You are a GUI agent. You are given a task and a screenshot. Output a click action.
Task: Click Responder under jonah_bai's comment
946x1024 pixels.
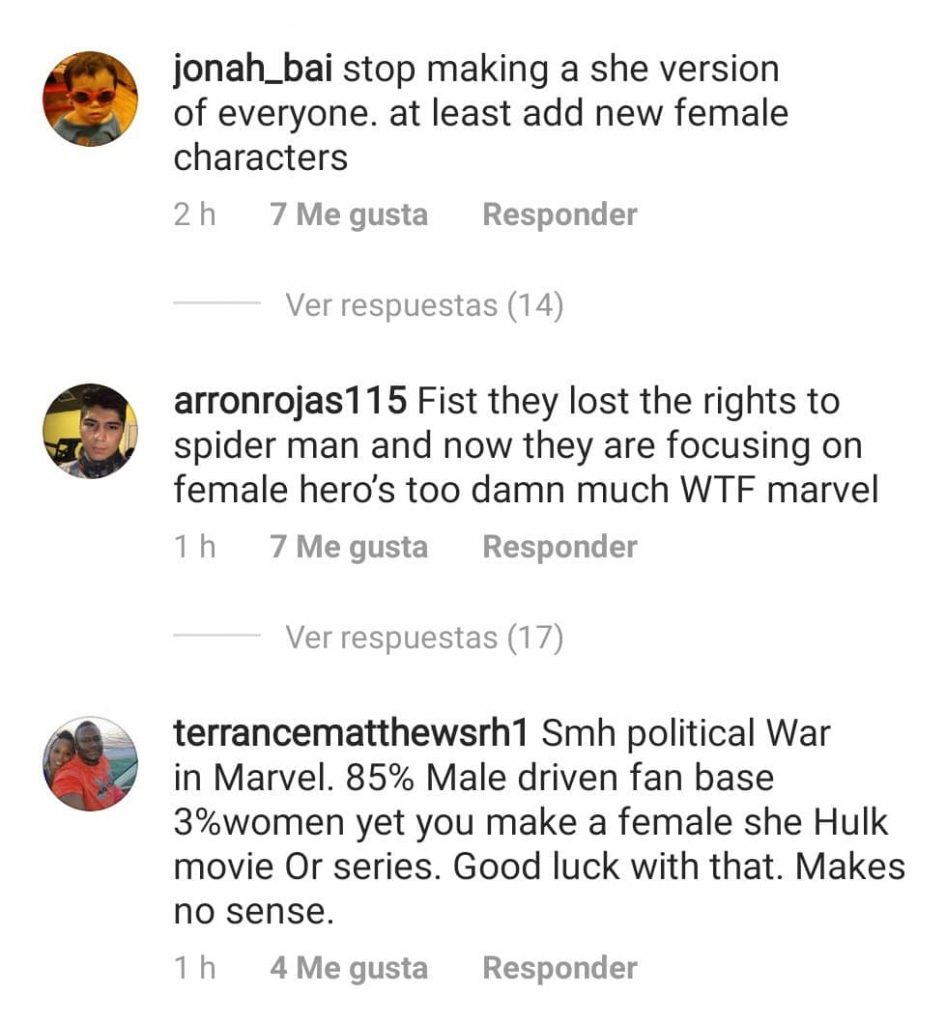click(560, 215)
